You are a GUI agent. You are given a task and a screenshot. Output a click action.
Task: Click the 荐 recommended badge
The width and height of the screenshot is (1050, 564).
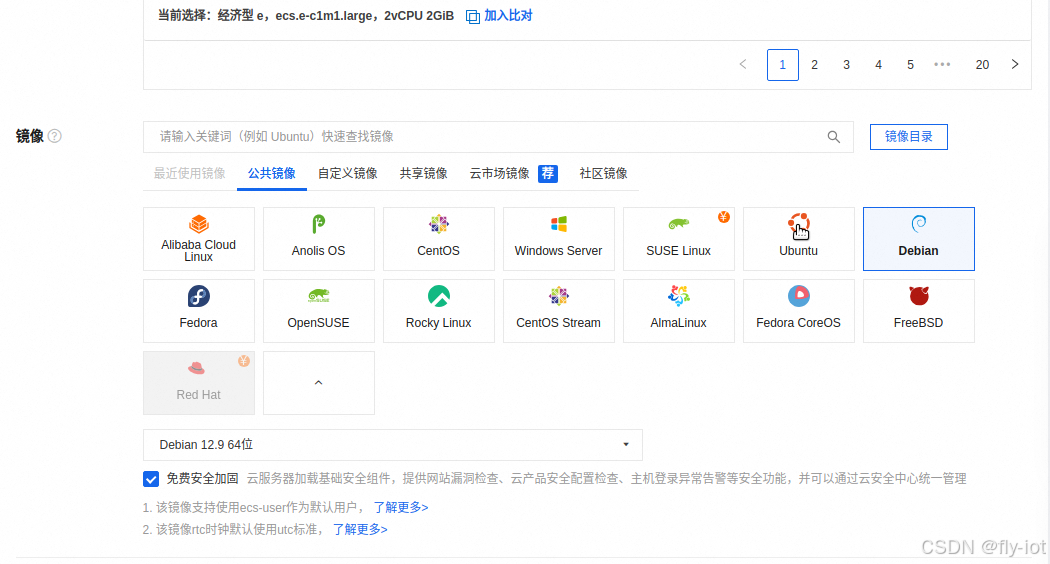tap(548, 173)
